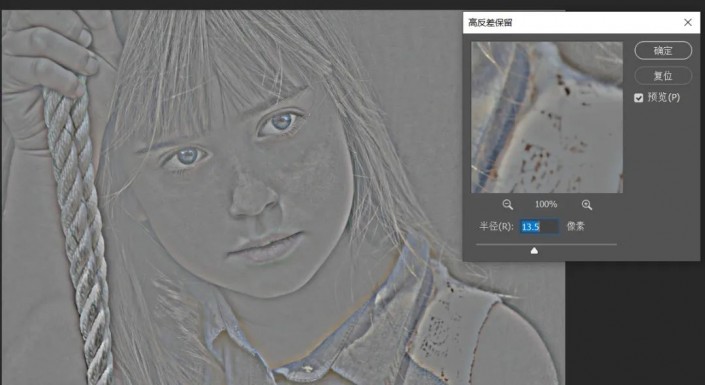Image resolution: width=705 pixels, height=385 pixels.
Task: Reset settings with 复位 button
Action: point(663,76)
